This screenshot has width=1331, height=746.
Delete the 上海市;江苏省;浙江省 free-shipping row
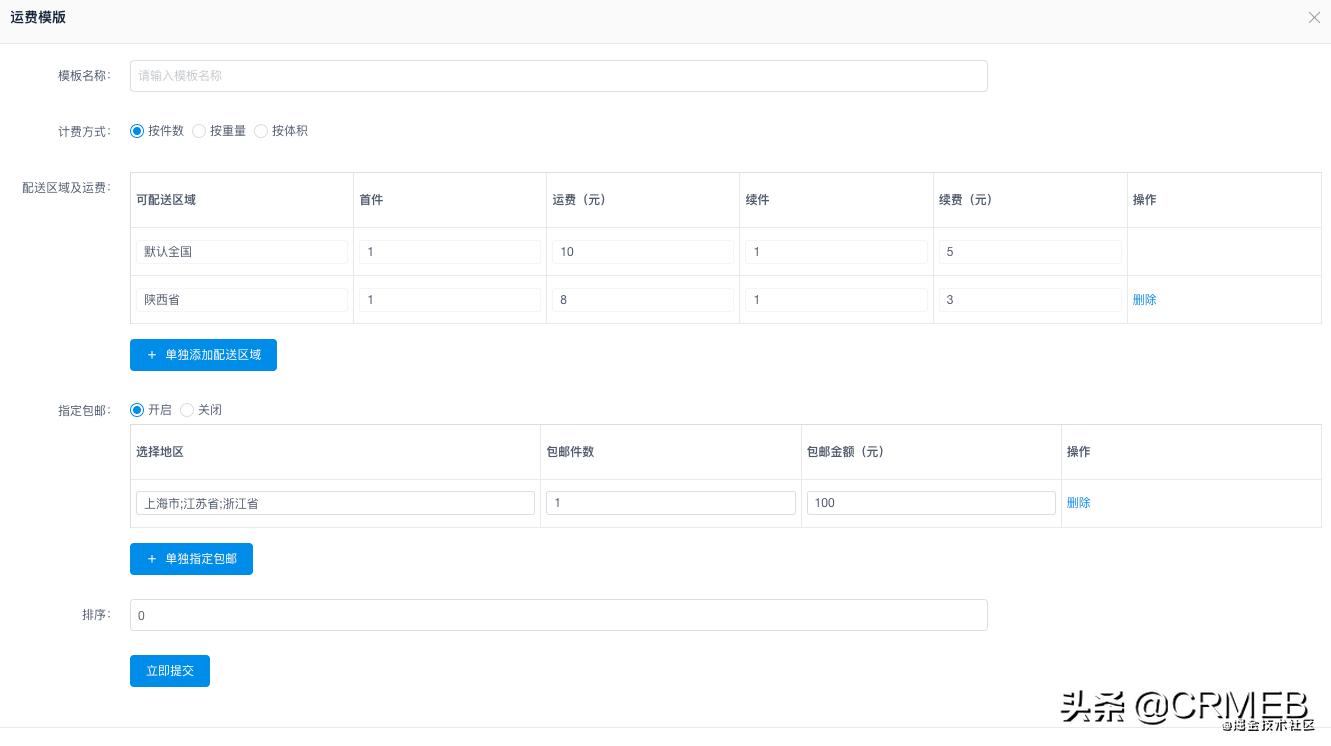click(1078, 503)
